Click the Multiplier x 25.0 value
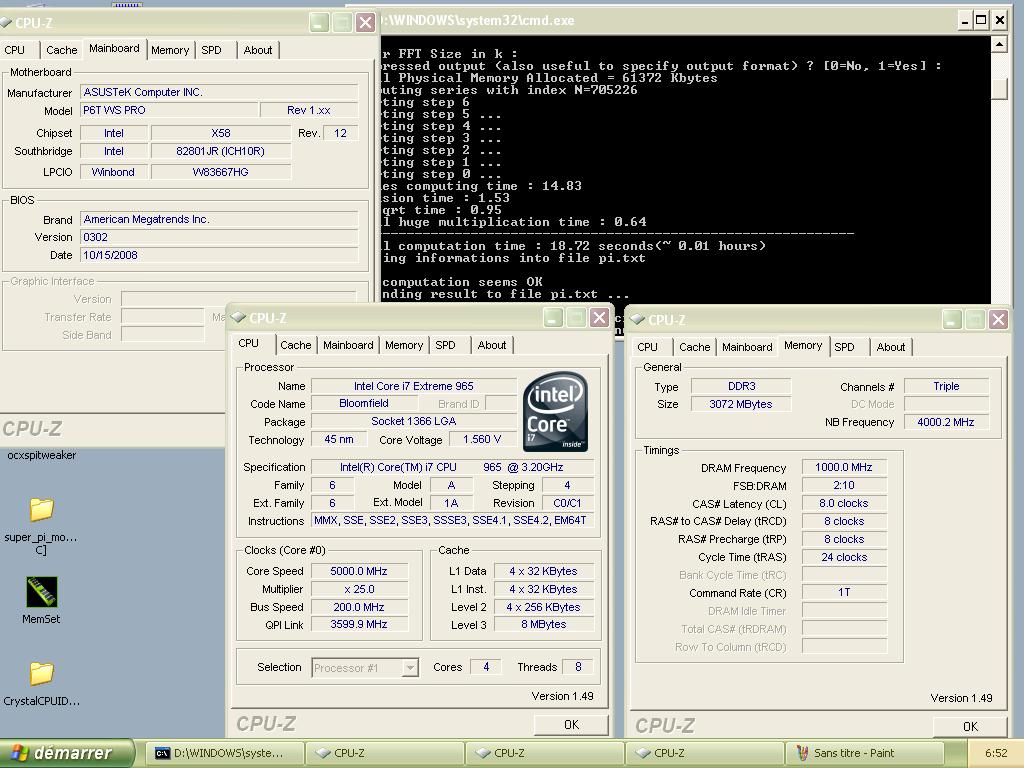 (359, 589)
